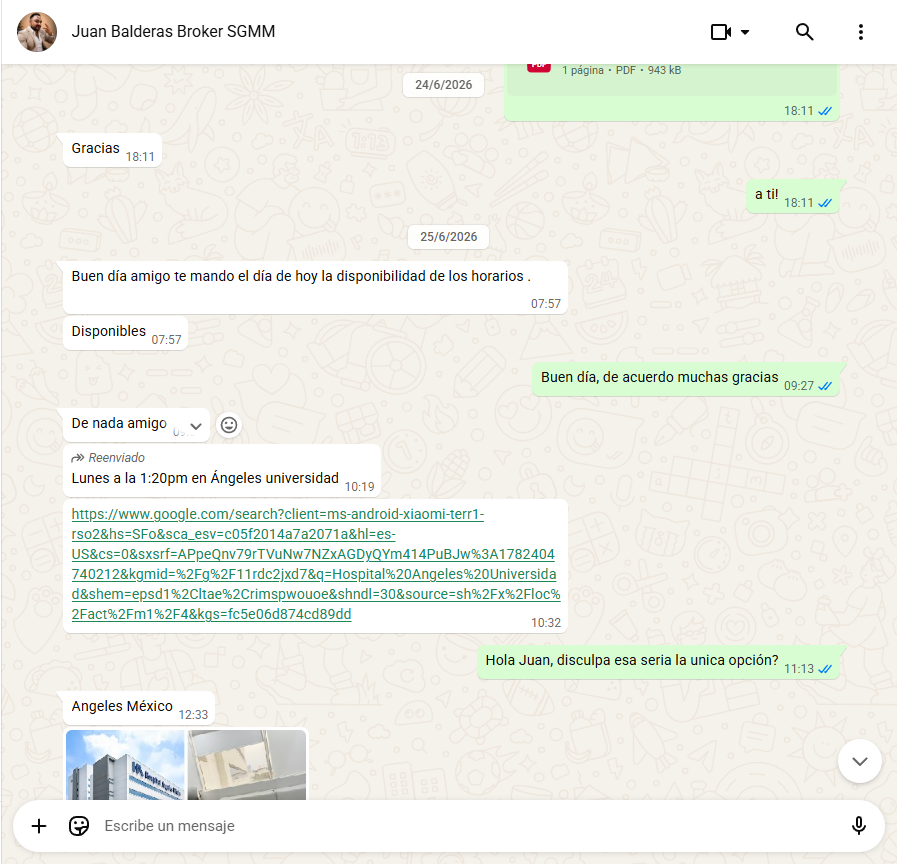Jump to latest messages with down arrow
The width and height of the screenshot is (897, 864).
[x=860, y=761]
